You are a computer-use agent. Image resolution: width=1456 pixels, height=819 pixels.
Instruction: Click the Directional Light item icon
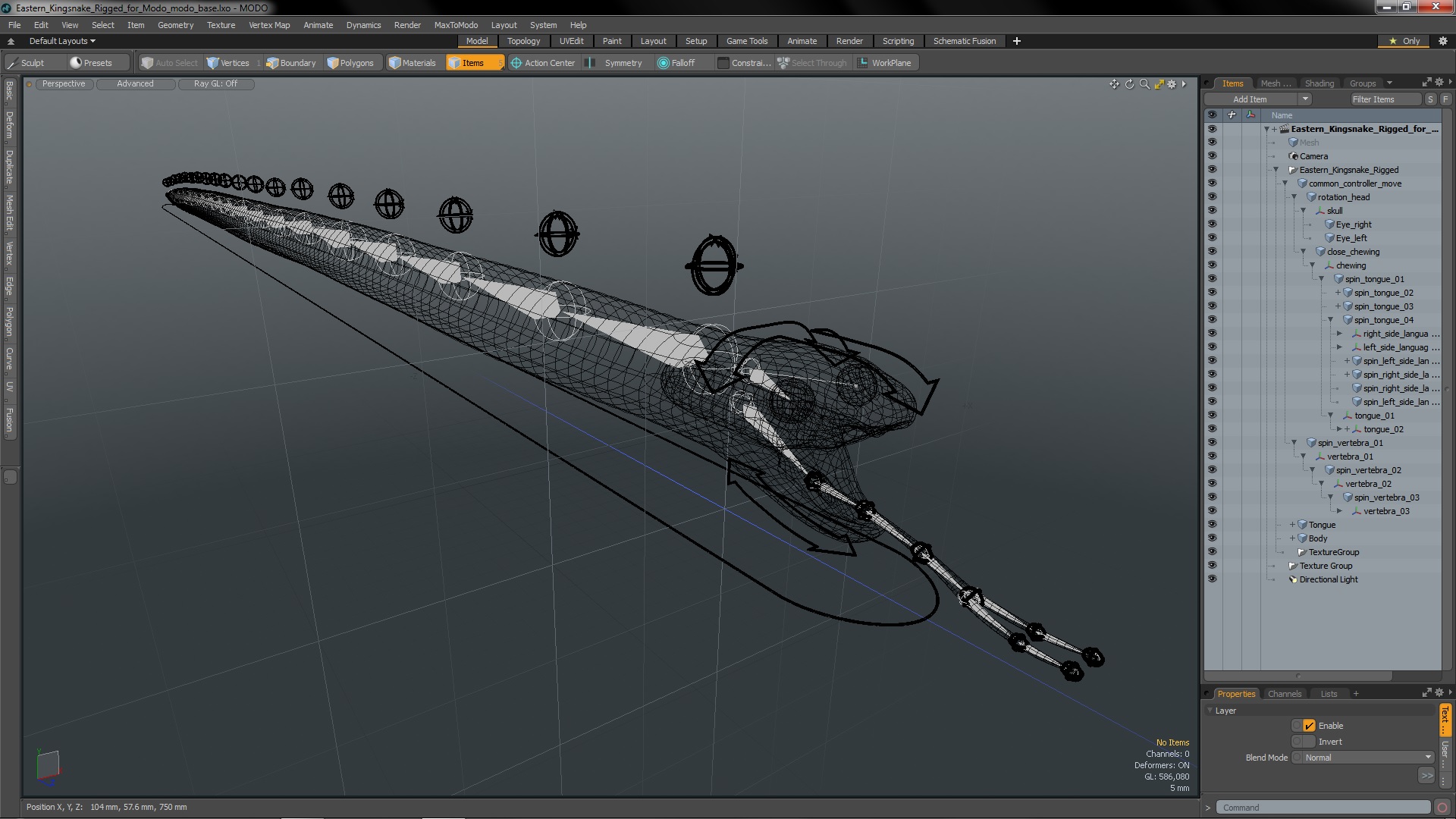(x=1293, y=579)
